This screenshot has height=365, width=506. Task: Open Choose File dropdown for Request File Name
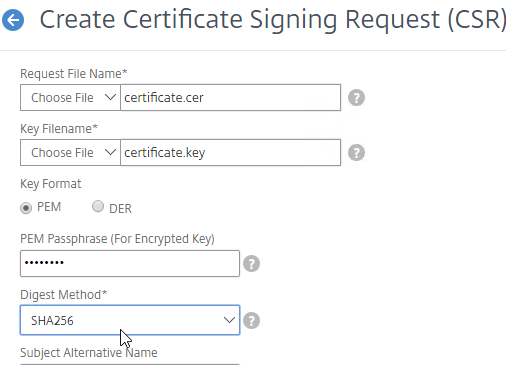[x=70, y=98]
